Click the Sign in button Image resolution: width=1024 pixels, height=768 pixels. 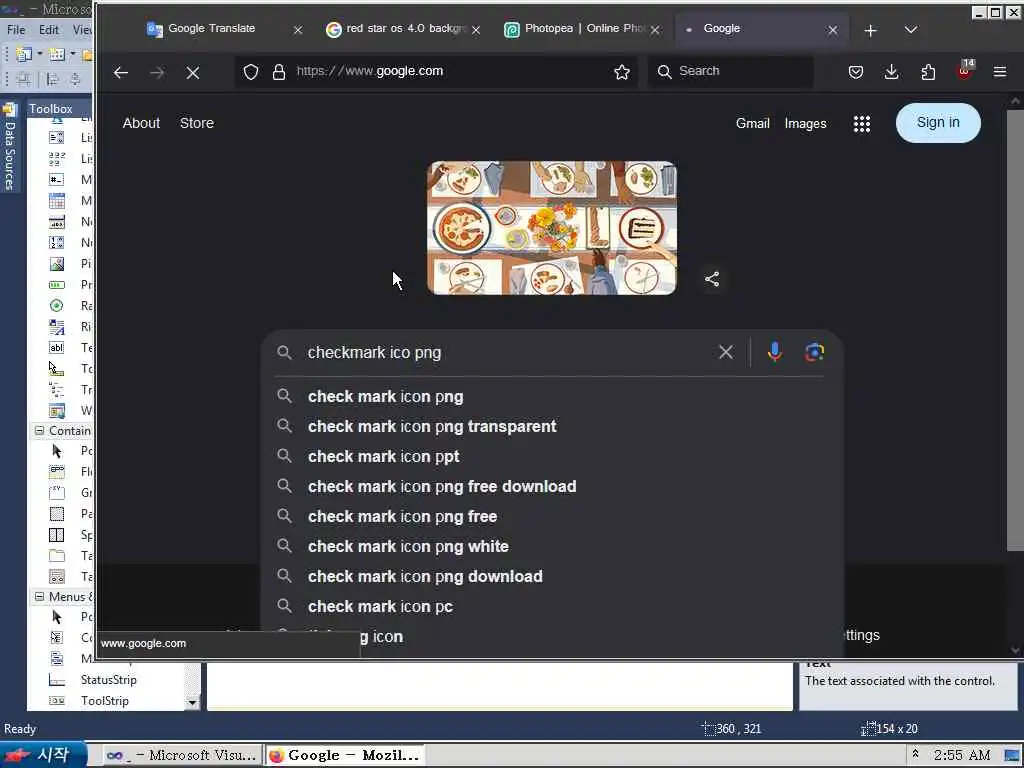tap(938, 122)
